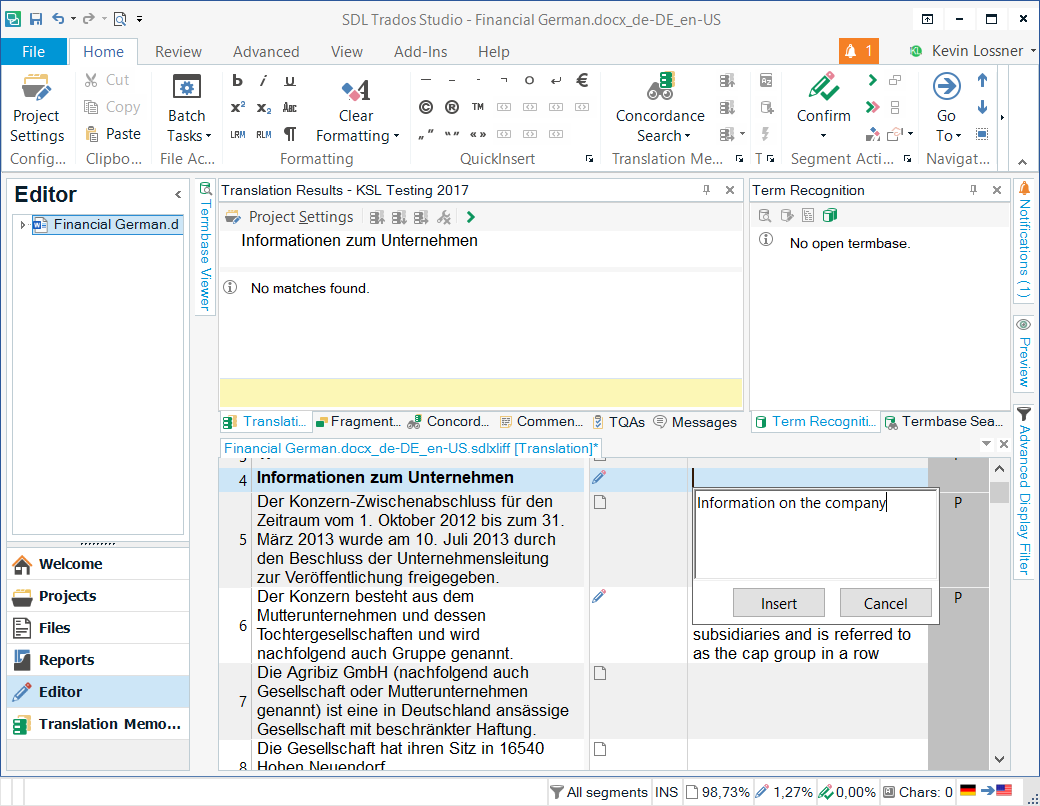1040x806 pixels.
Task: Save the document using the floppy disk icon
Action: tap(36, 19)
